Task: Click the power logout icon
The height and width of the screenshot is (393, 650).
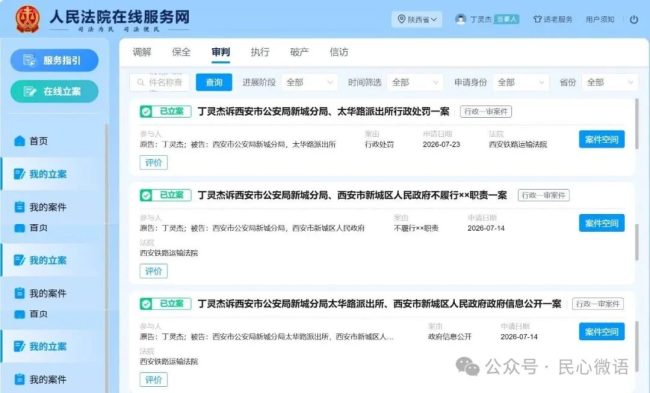Action: point(634,19)
